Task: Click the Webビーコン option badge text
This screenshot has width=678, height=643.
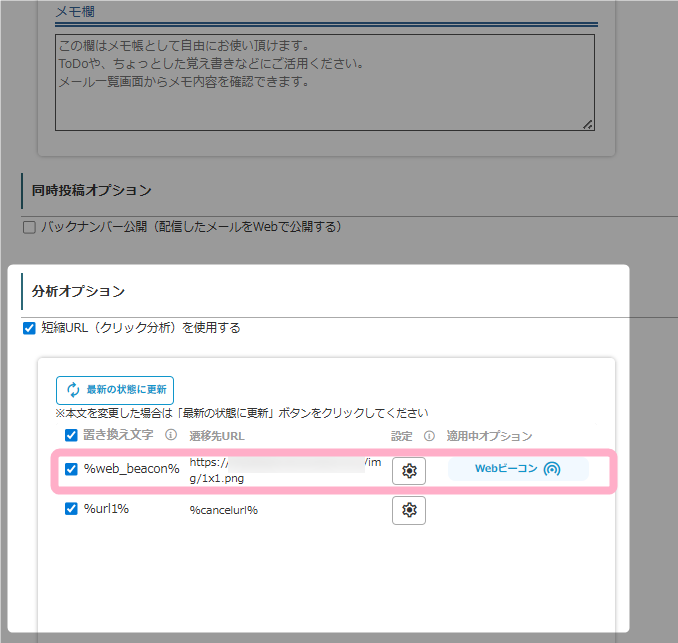Action: 505,469
